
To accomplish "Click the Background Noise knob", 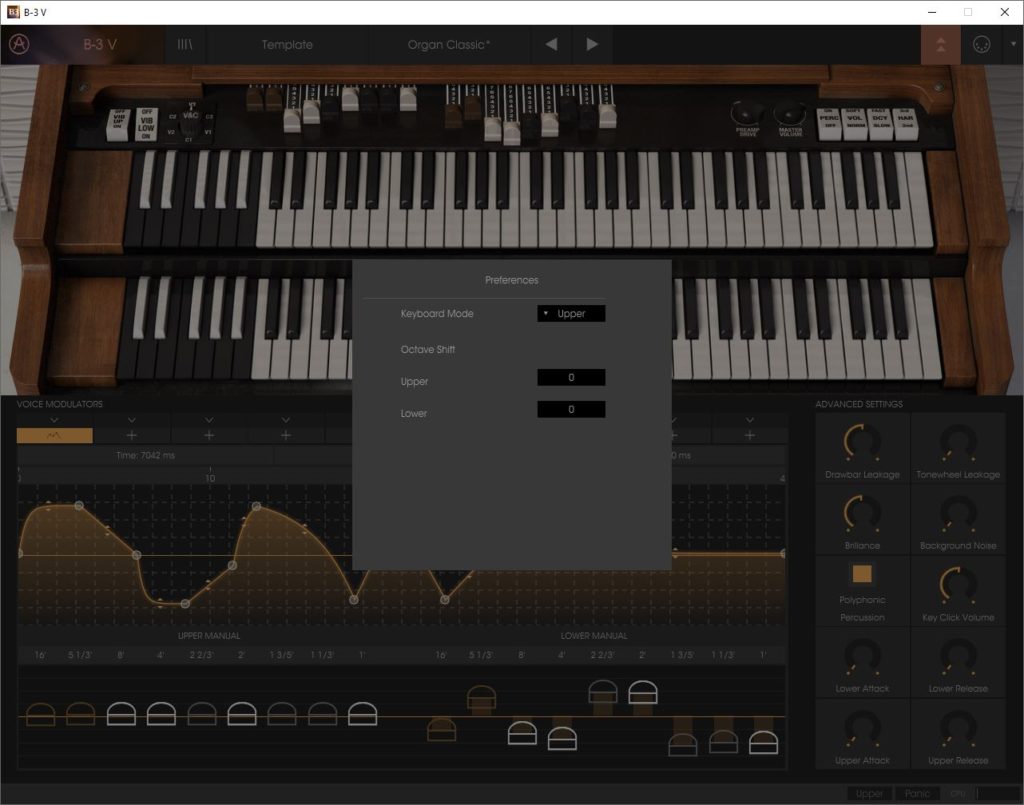I will coord(958,513).
